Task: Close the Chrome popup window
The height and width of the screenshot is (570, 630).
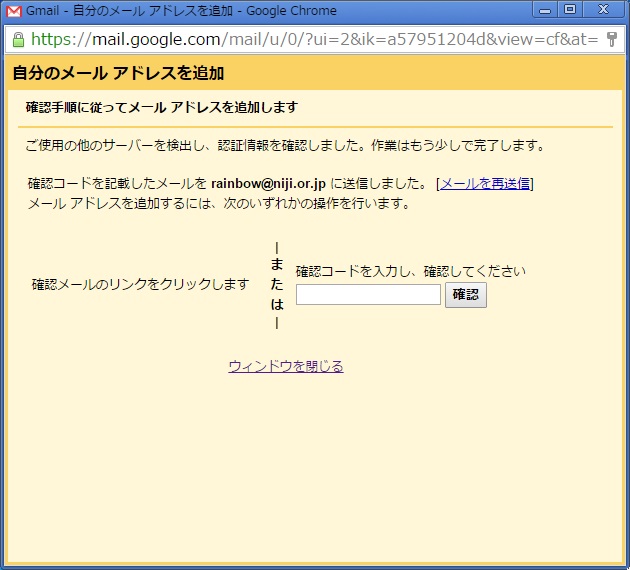Action: click(603, 10)
